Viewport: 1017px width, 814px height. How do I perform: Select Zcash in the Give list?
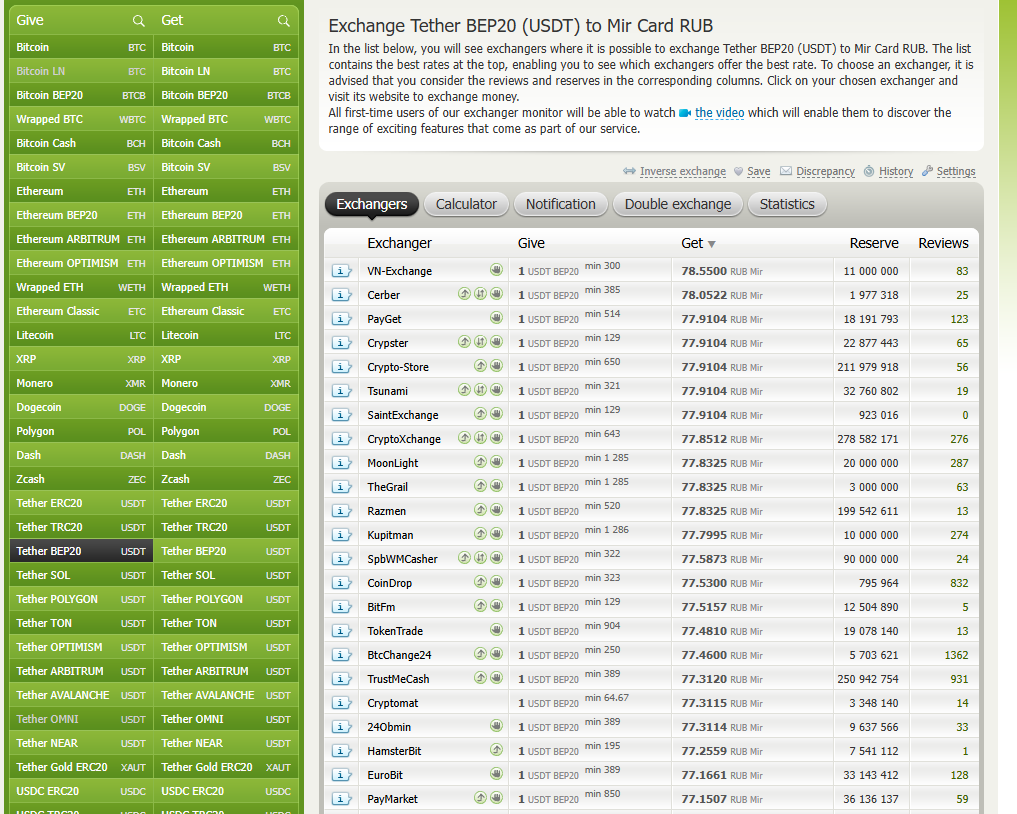(81, 479)
